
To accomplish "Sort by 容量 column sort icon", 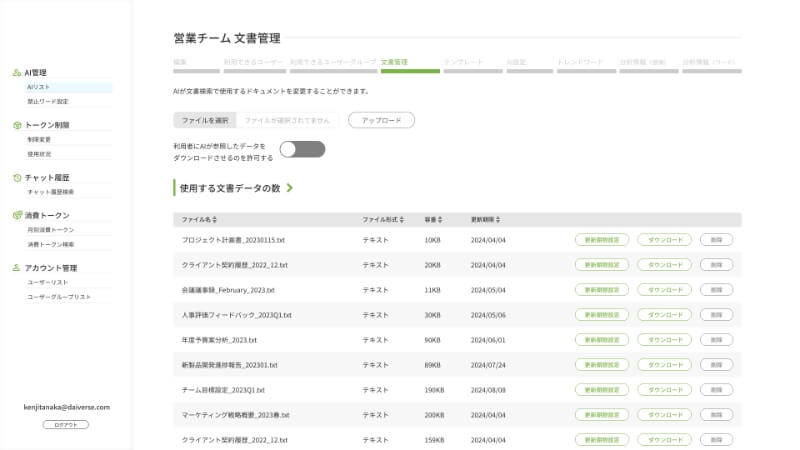I will 442,219.
